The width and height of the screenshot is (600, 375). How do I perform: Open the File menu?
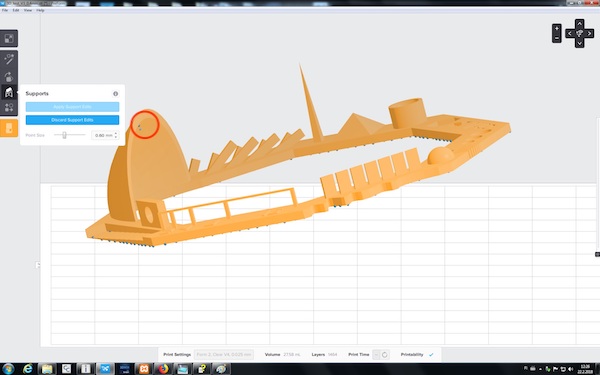click(x=5, y=10)
